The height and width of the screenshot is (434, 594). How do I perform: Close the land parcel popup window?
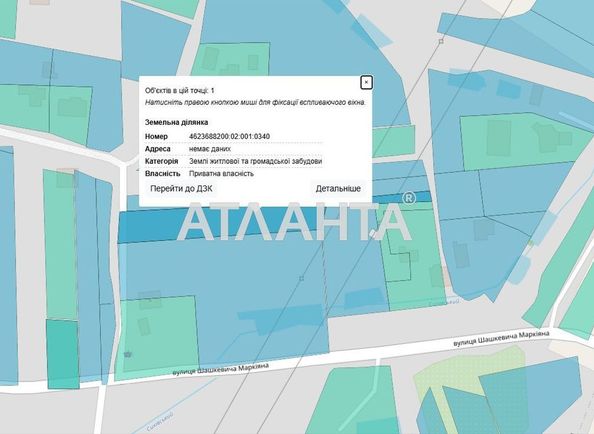[x=366, y=82]
